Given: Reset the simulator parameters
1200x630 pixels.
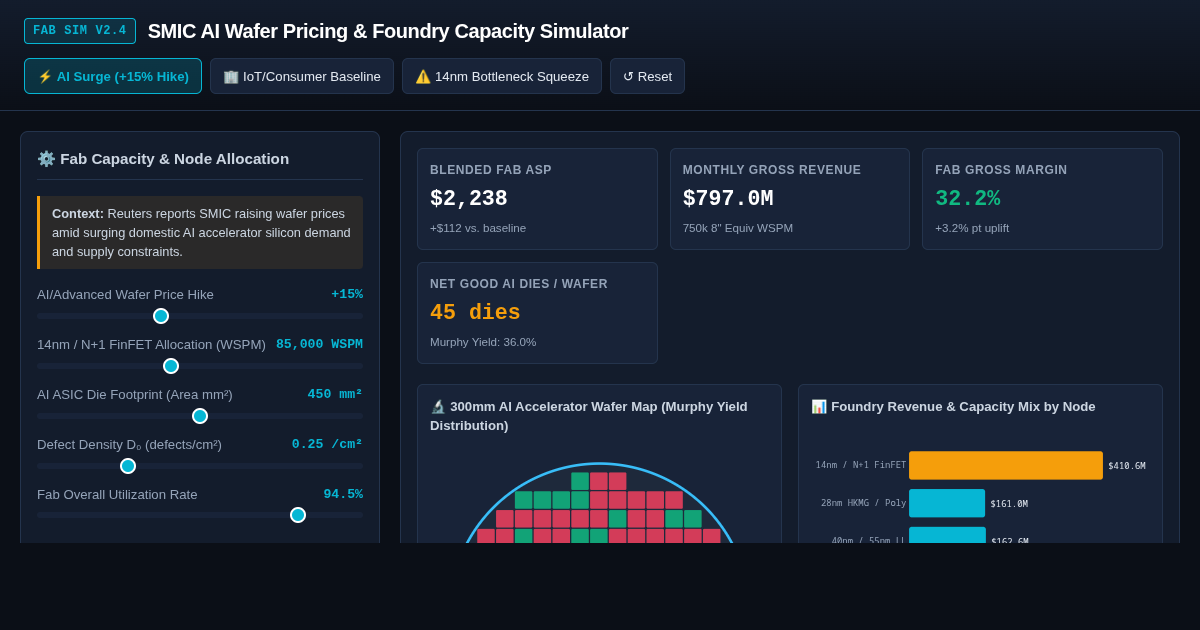Looking at the screenshot, I should pos(647,76).
